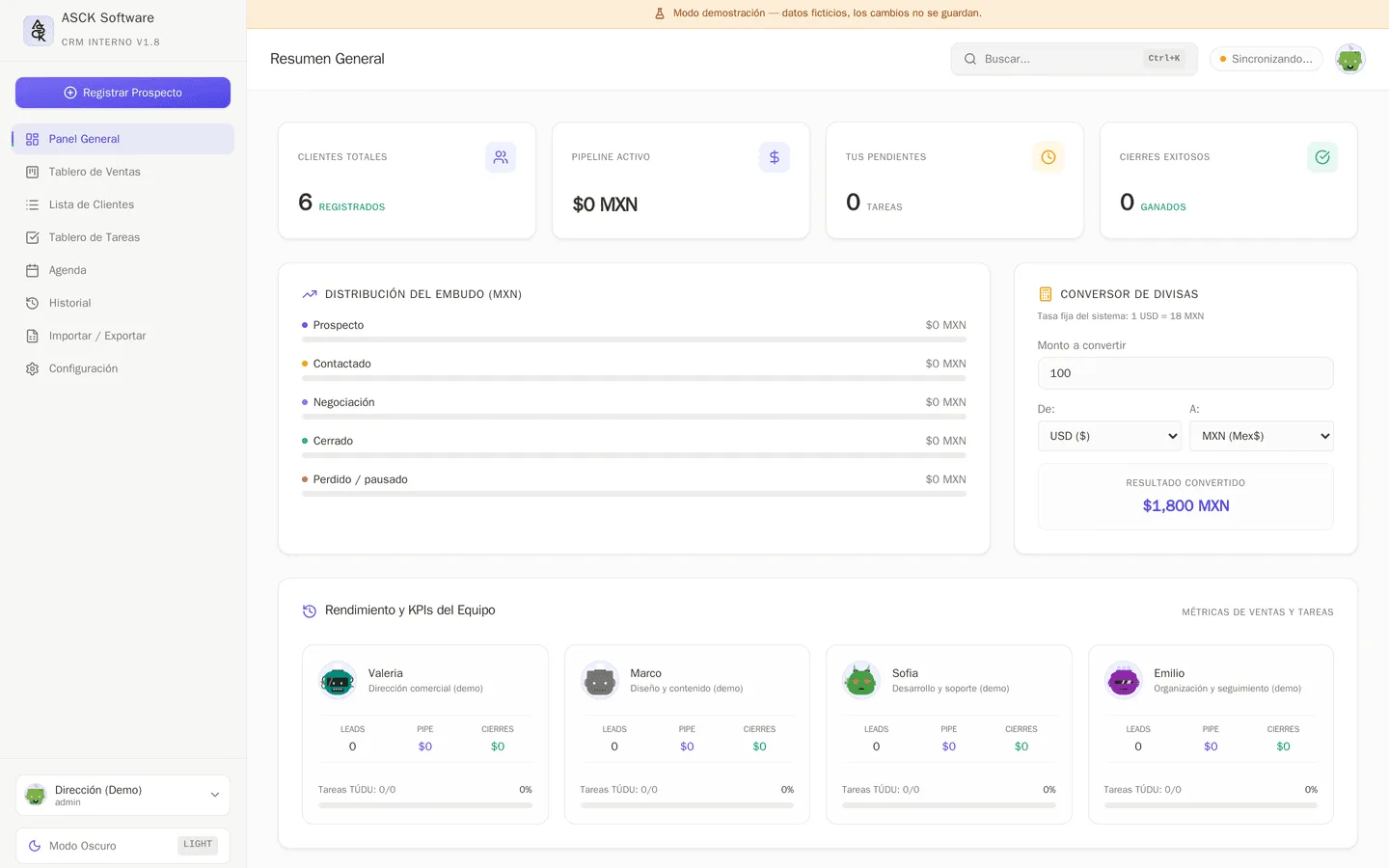Click the Contactado funnel stage label

(x=341, y=364)
